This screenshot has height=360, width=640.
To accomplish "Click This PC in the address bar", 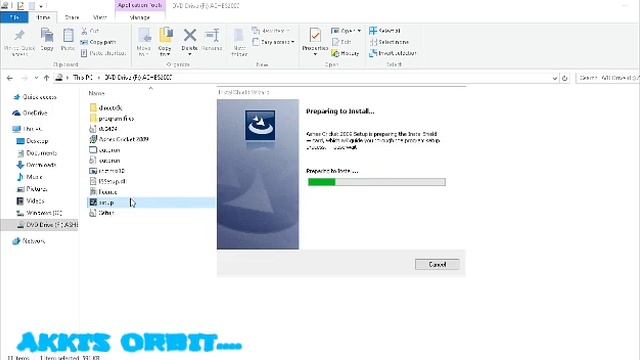I will click(83, 77).
